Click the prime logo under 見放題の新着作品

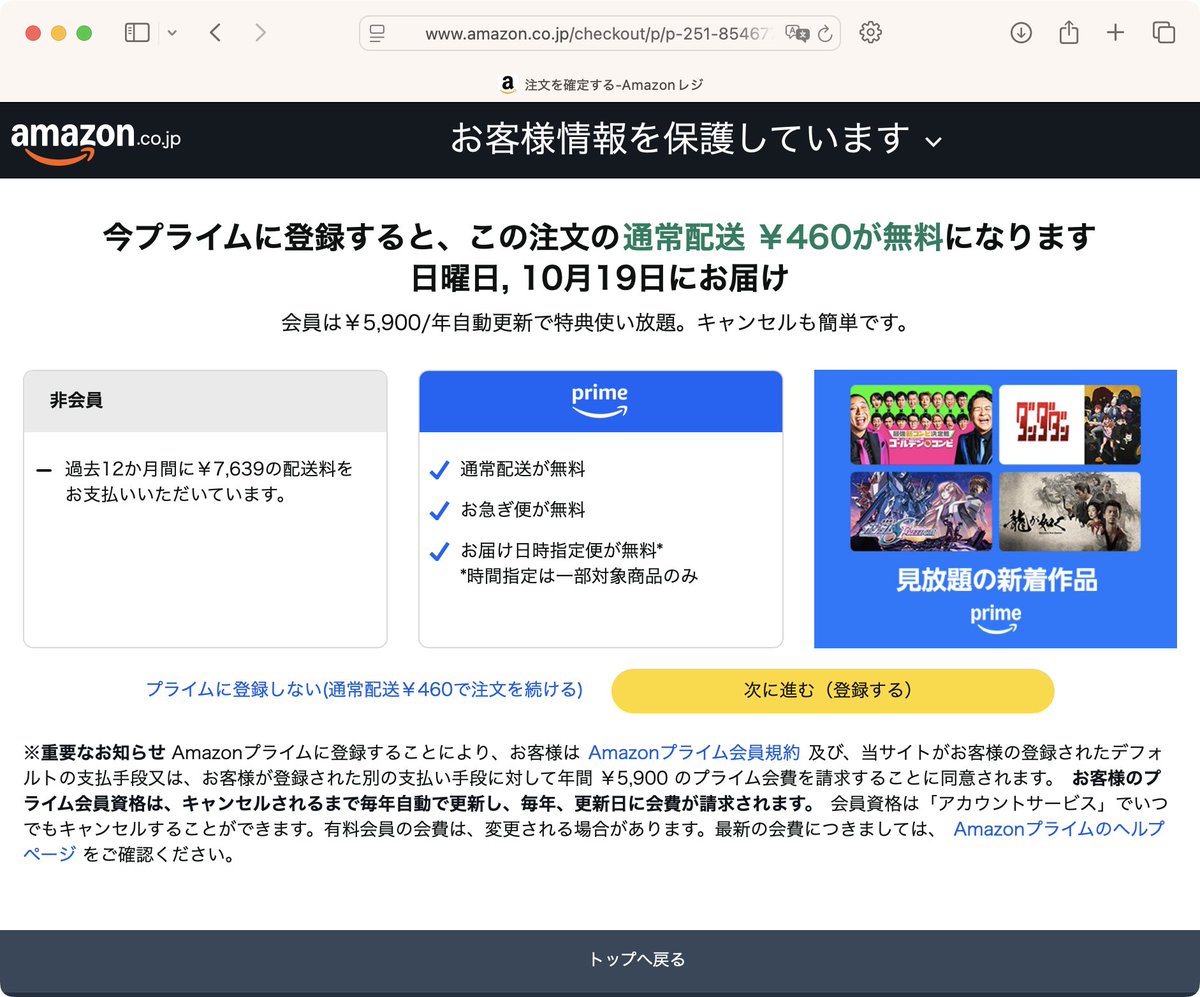[995, 620]
